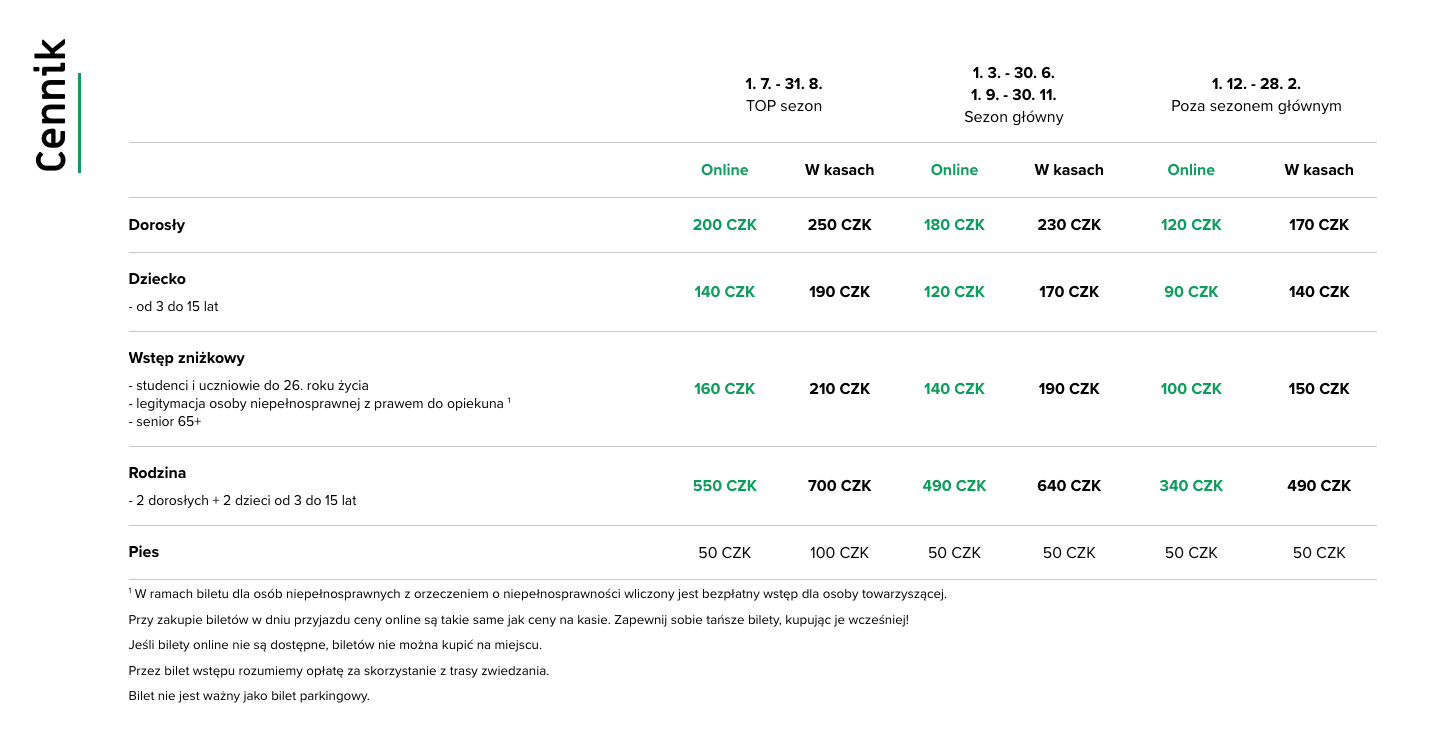Click the 700 CZK family ticket-office price

point(839,486)
